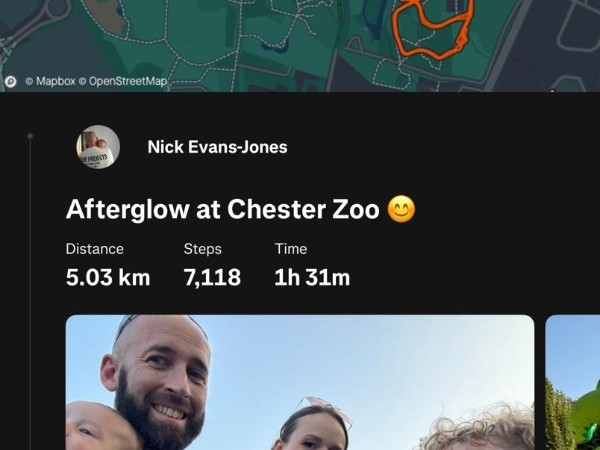Screen dimensions: 600x450
Task: Click the Distance stat label
Action: pyautogui.click(x=95, y=249)
